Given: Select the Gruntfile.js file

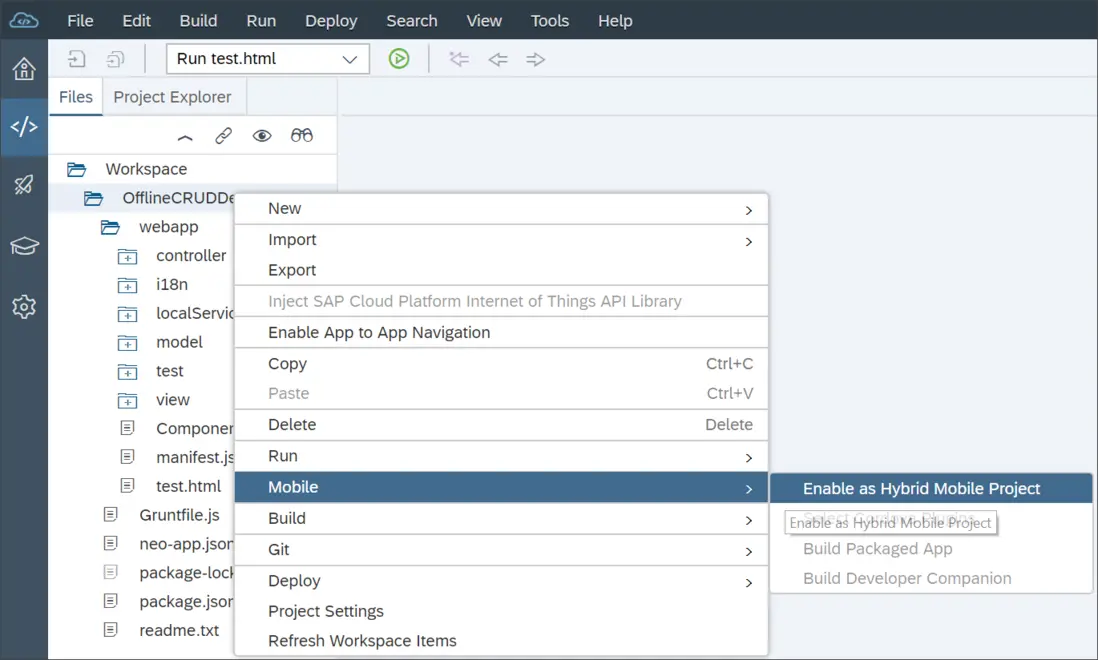Looking at the screenshot, I should 179,515.
